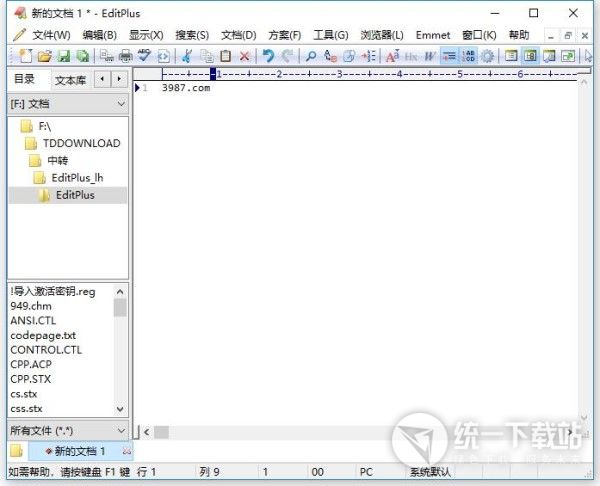Image resolution: width=600 pixels, height=486 pixels.
Task: Switch to the 文本库 tab
Action: tap(71, 79)
